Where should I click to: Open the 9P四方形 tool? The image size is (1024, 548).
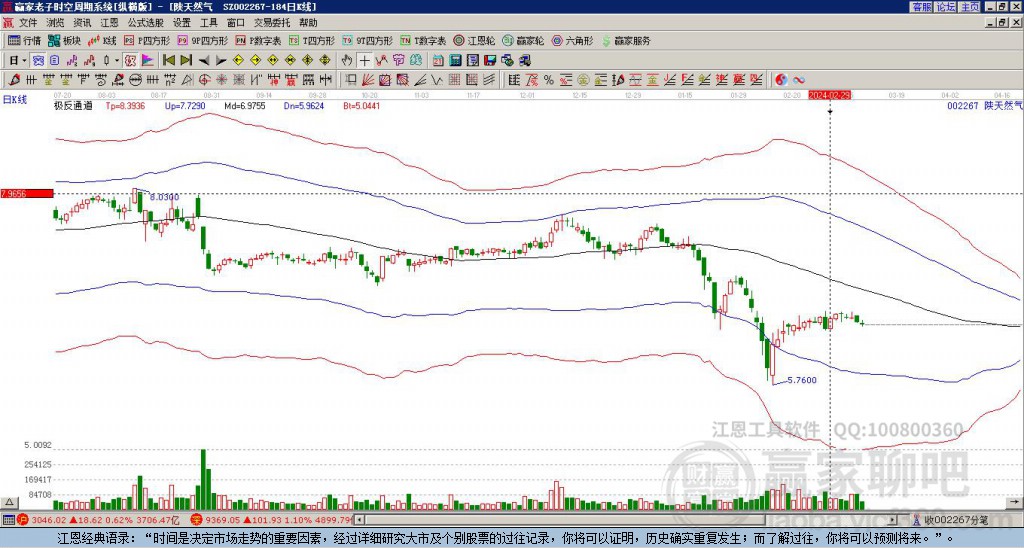[202, 40]
